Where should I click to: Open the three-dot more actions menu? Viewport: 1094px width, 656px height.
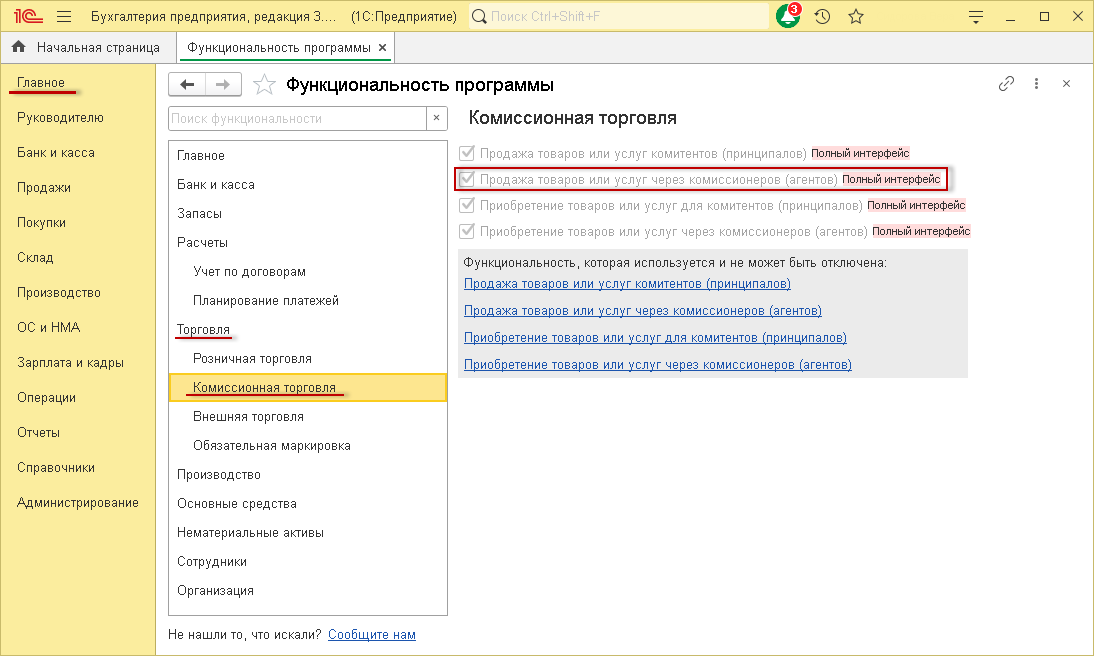point(1036,84)
